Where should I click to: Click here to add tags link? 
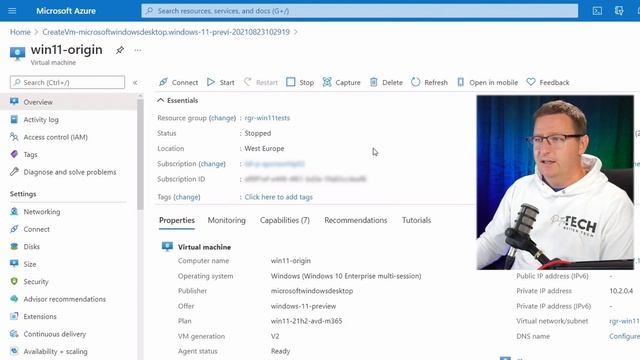pos(279,197)
